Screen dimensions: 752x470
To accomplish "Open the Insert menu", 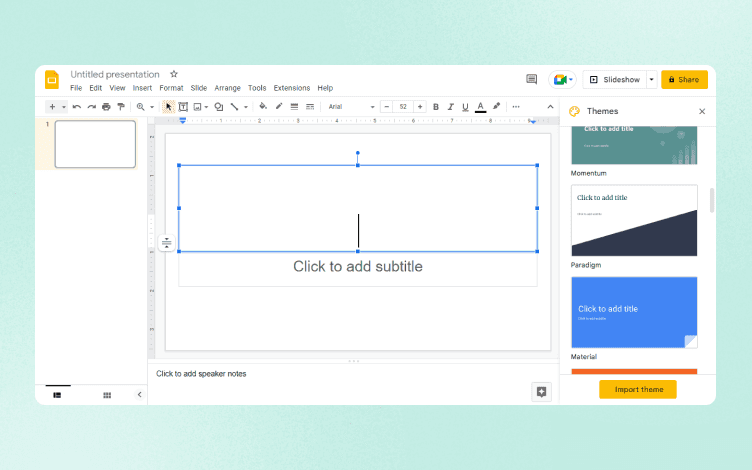I will click(142, 88).
